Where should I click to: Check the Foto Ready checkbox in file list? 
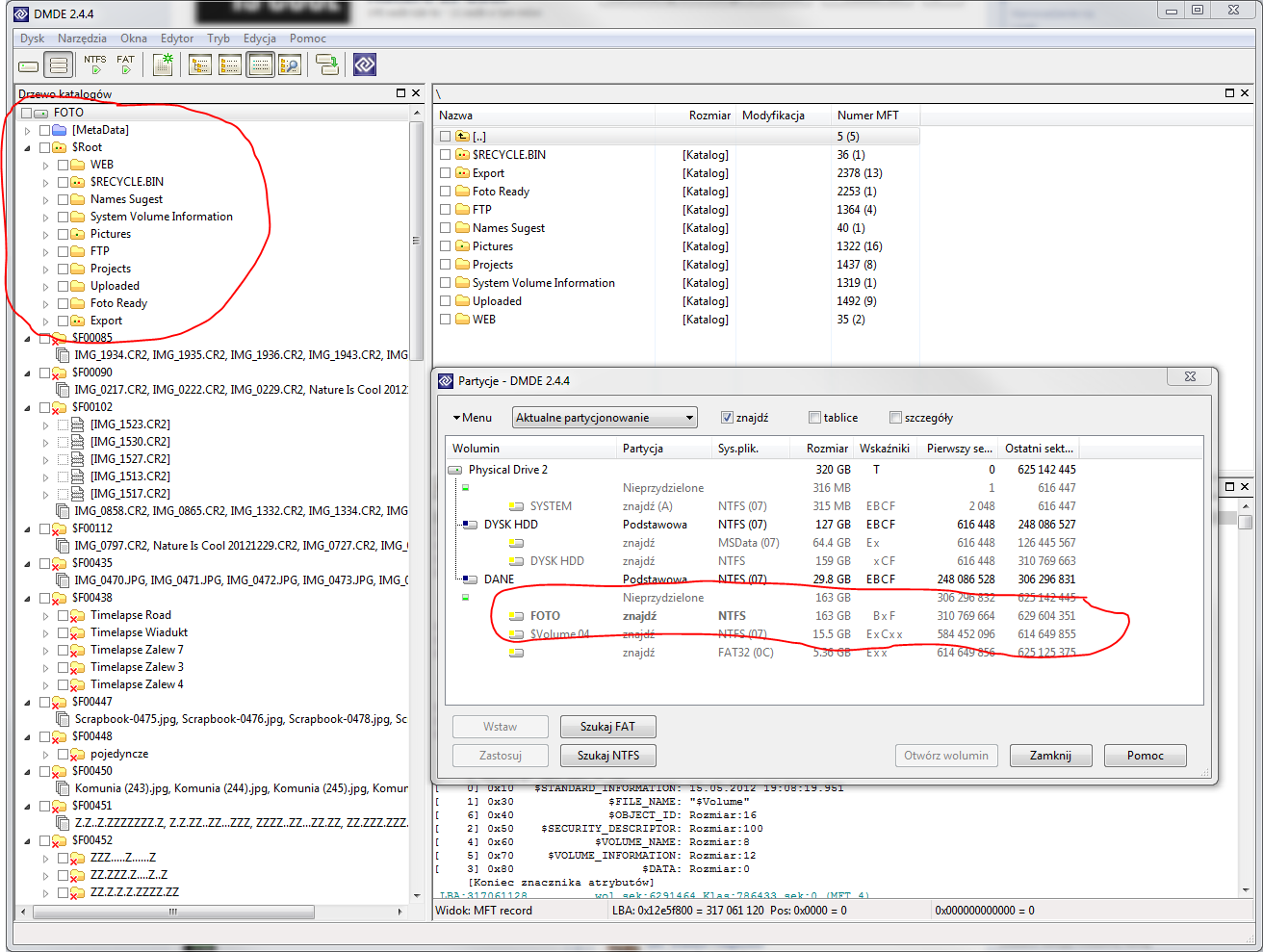445,192
